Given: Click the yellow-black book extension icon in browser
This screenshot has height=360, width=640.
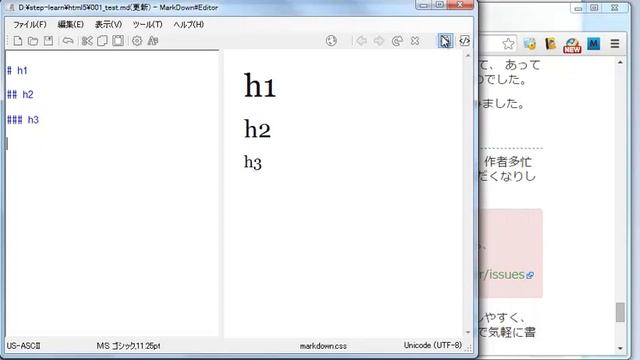Looking at the screenshot, I should (551, 44).
